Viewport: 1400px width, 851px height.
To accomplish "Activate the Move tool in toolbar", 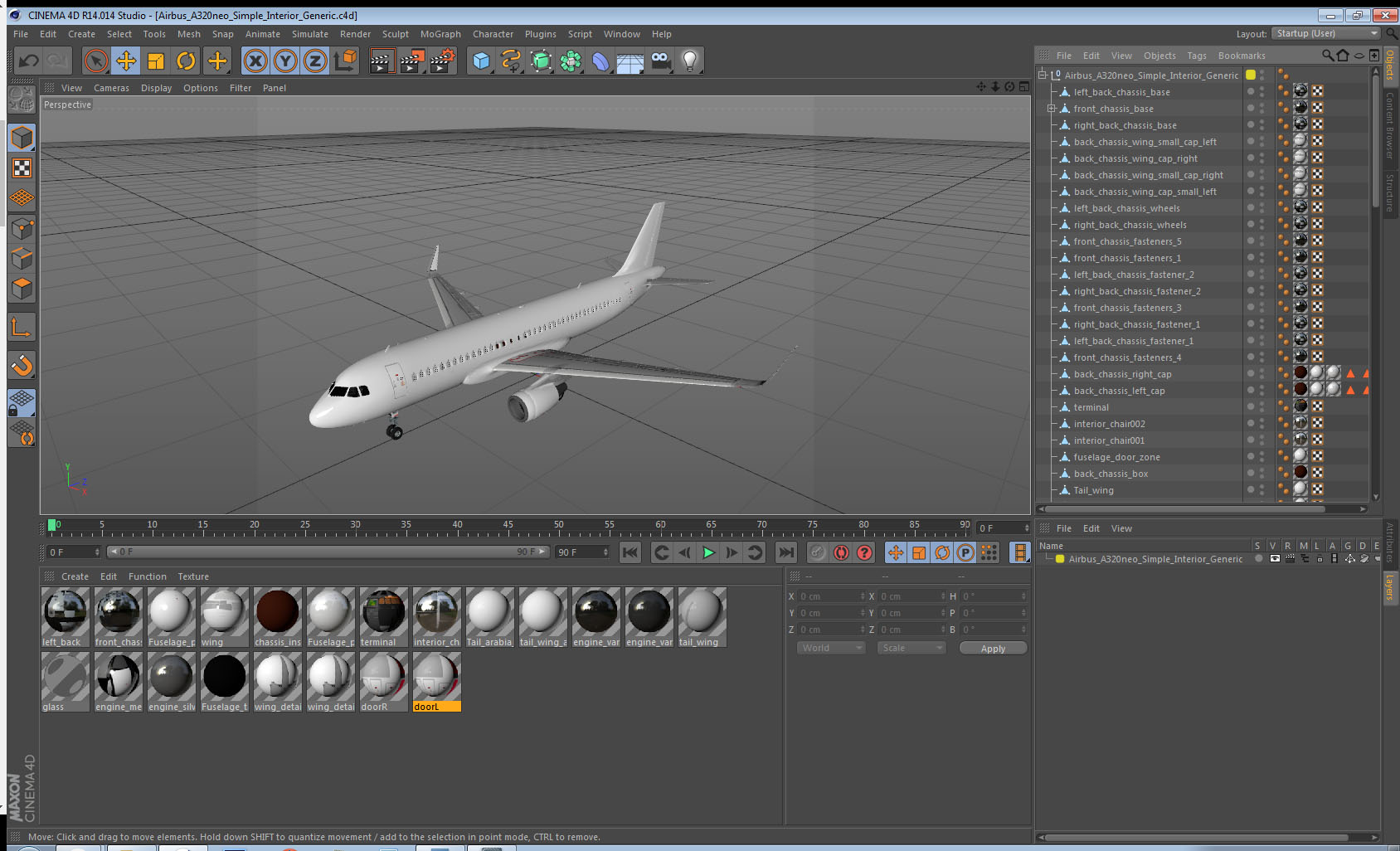I will 126,61.
